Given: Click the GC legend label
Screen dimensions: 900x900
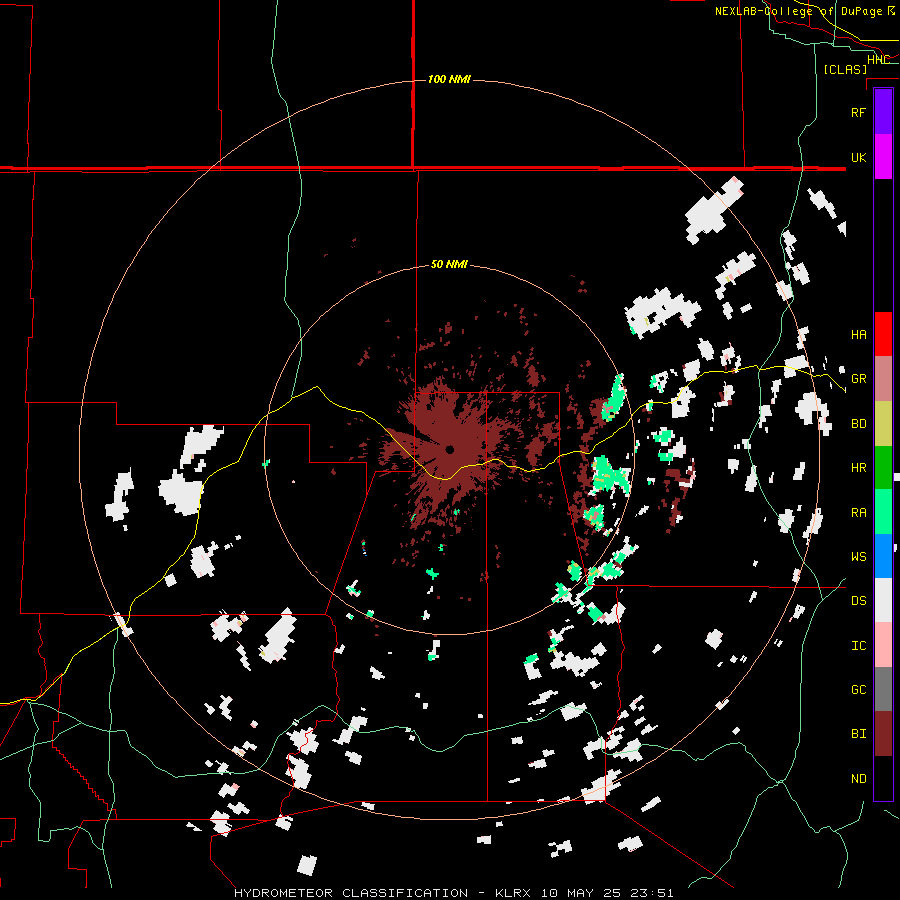Looking at the screenshot, I should pyautogui.click(x=858, y=690).
